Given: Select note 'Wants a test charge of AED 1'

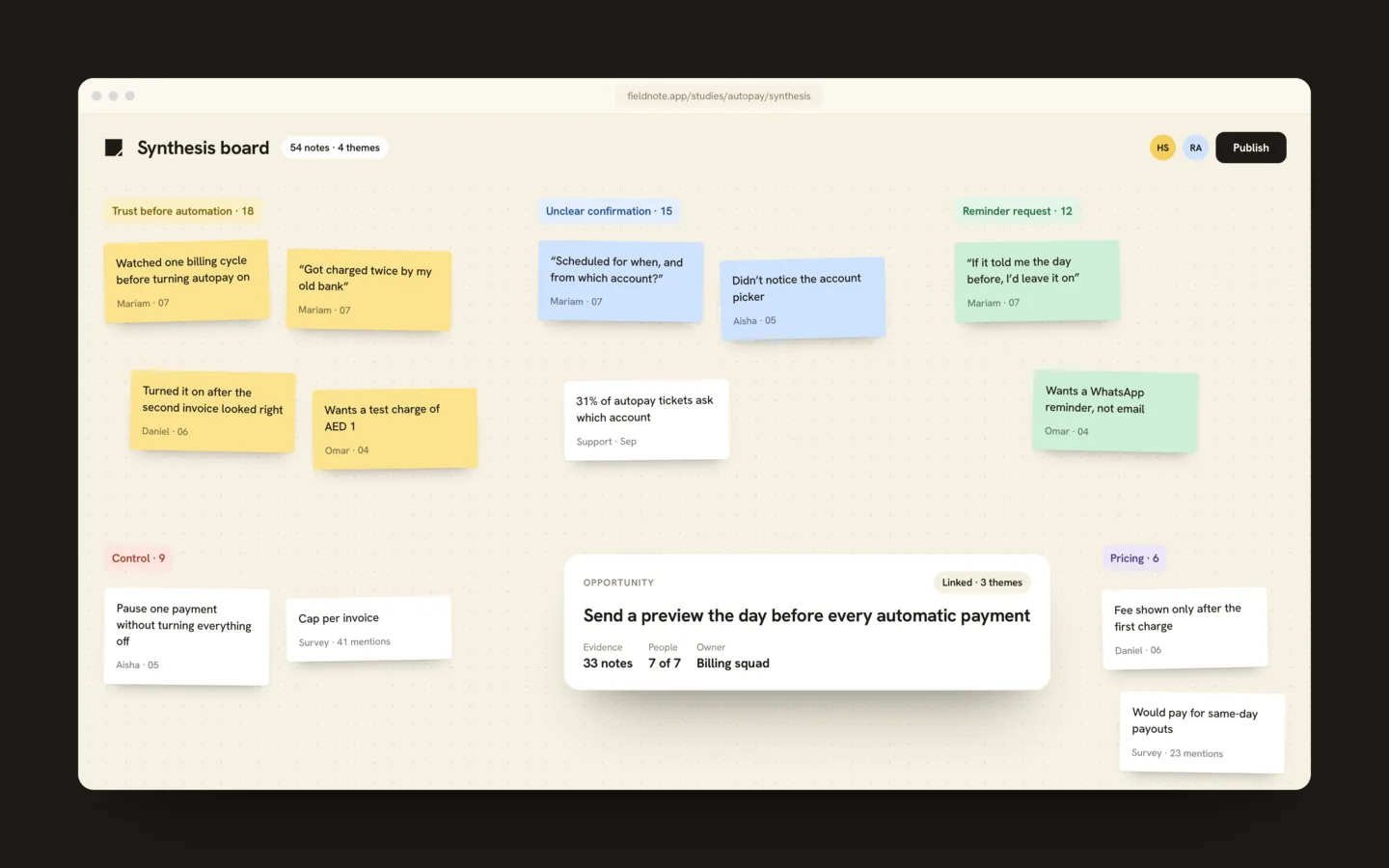Looking at the screenshot, I should click(x=395, y=428).
